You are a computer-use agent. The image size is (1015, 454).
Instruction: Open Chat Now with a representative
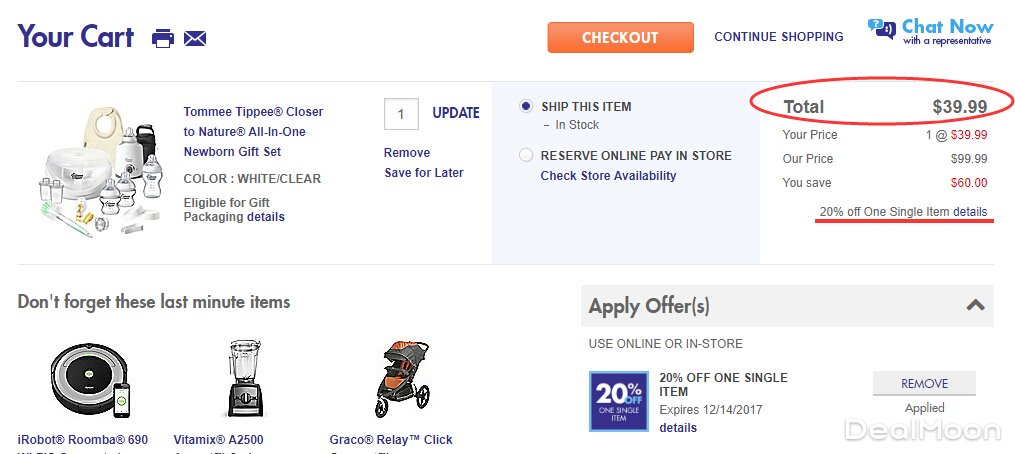(930, 32)
